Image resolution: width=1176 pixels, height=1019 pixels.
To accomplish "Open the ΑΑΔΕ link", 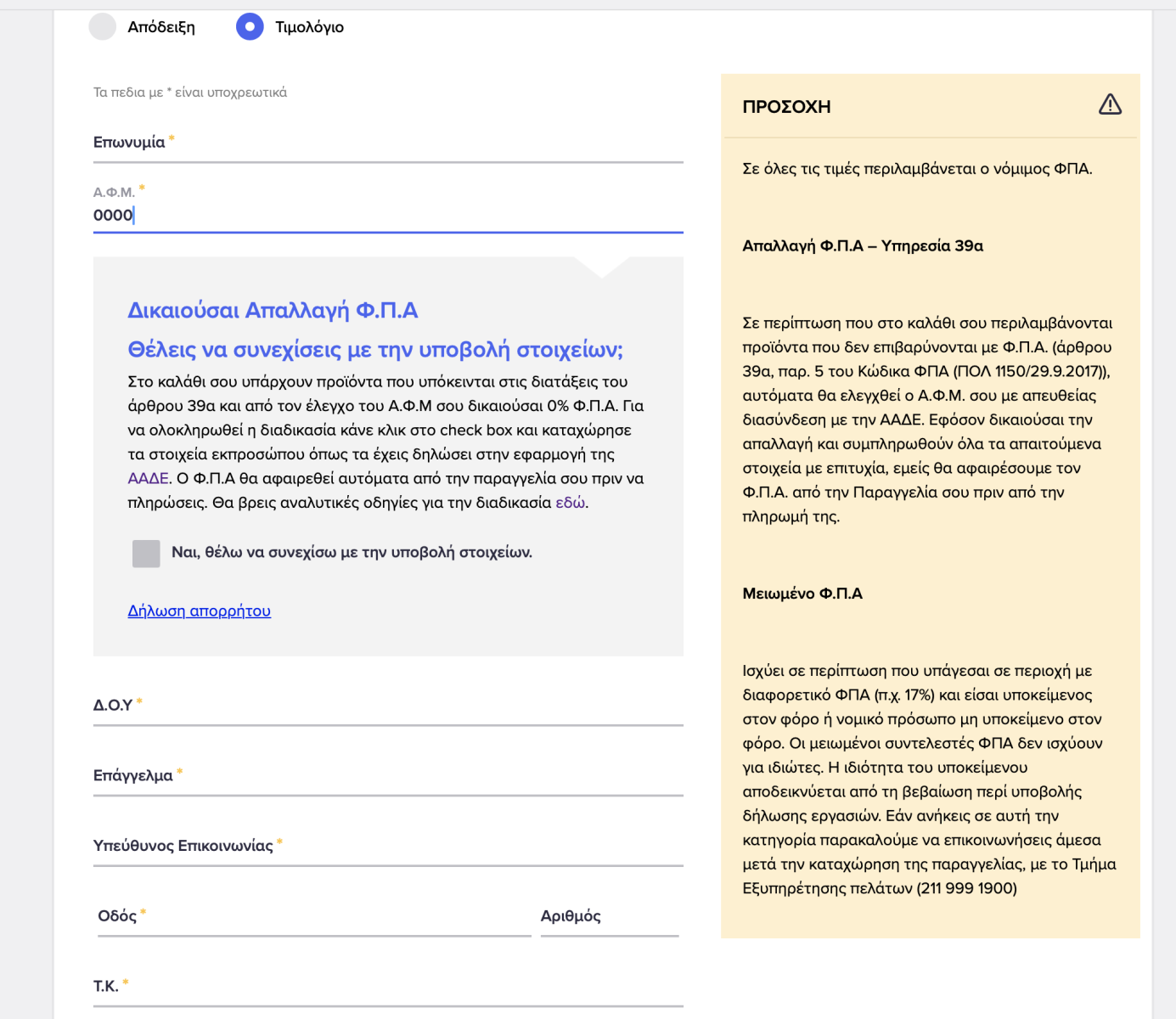I will (x=148, y=479).
